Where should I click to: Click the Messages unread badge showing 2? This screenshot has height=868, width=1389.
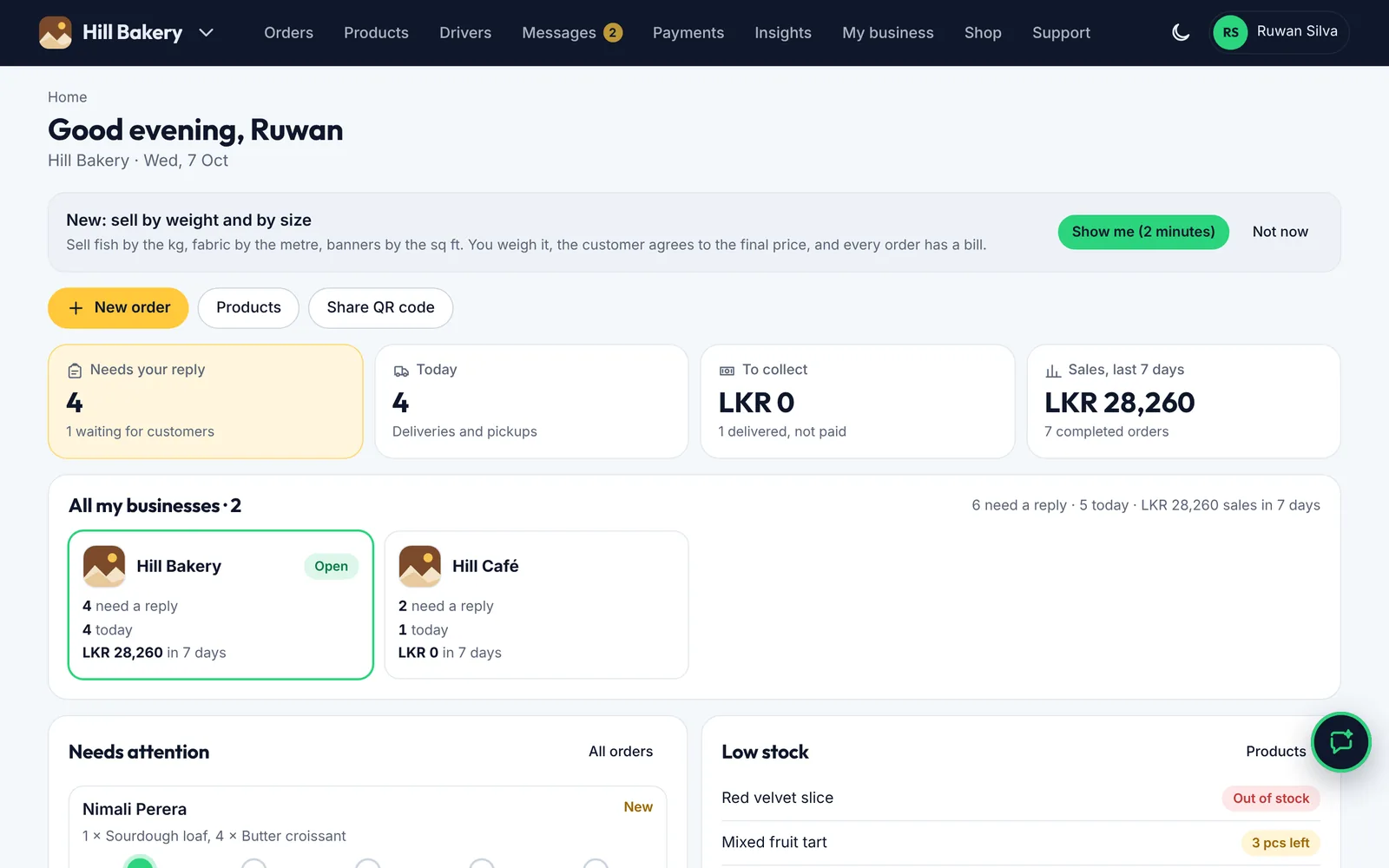[x=613, y=33]
